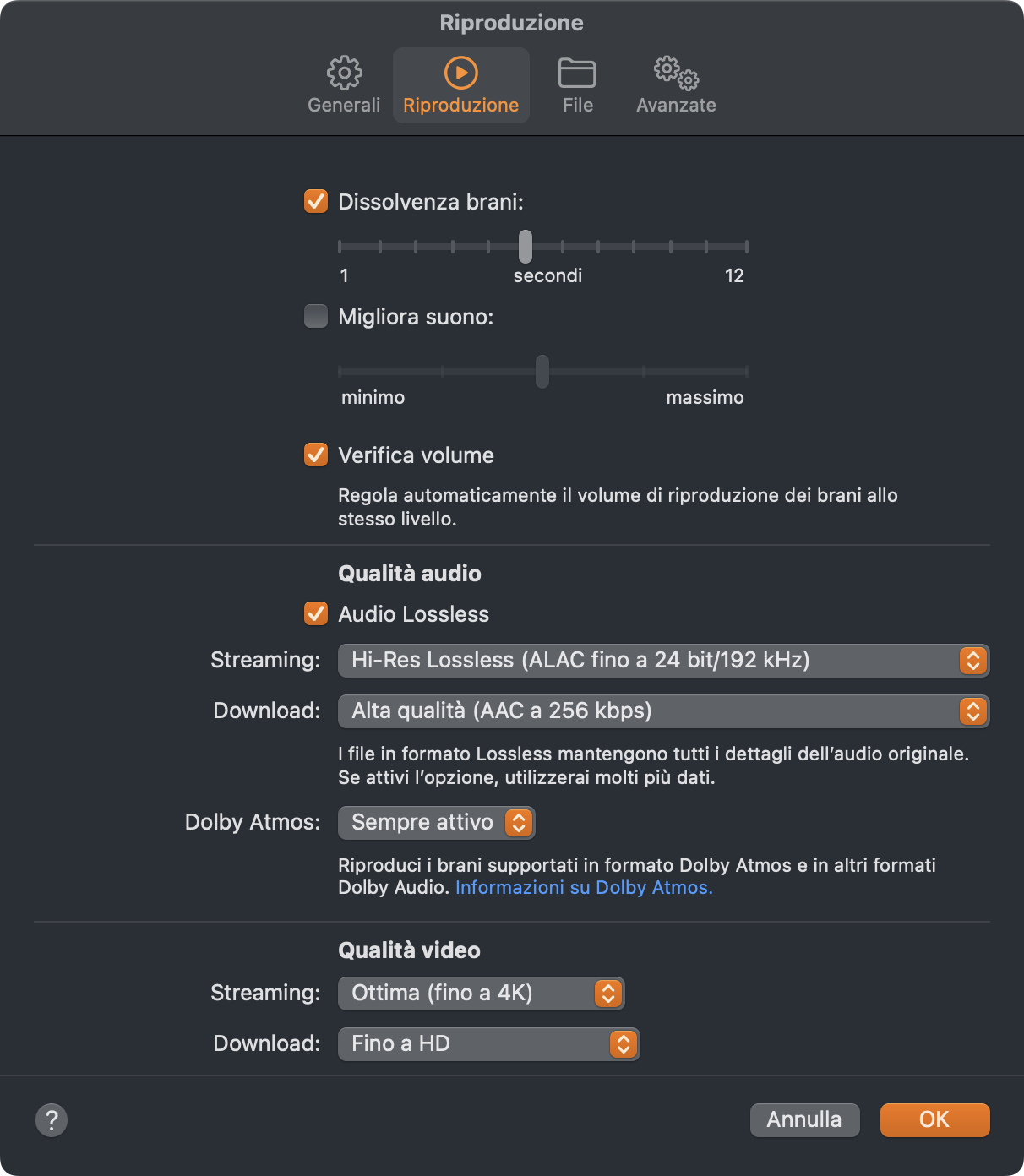Open the Alta qualità download dropdown
Image resolution: width=1024 pixels, height=1176 pixels.
click(x=663, y=711)
